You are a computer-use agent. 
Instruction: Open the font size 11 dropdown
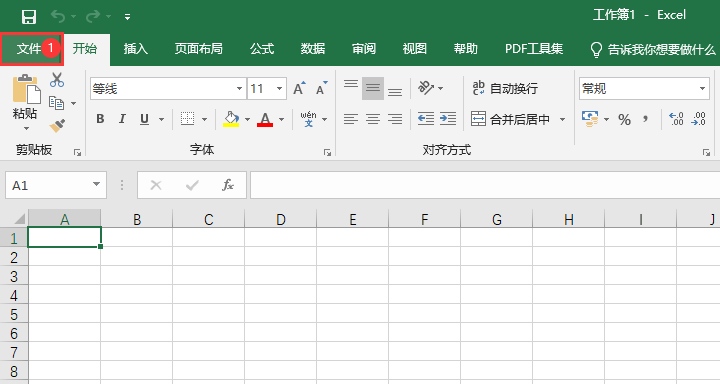tap(279, 88)
